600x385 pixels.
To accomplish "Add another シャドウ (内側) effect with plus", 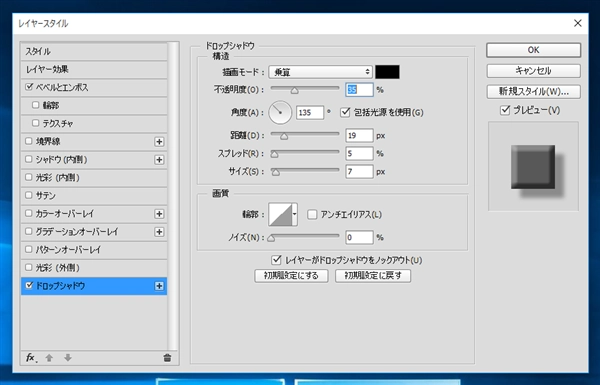I will pos(159,160).
